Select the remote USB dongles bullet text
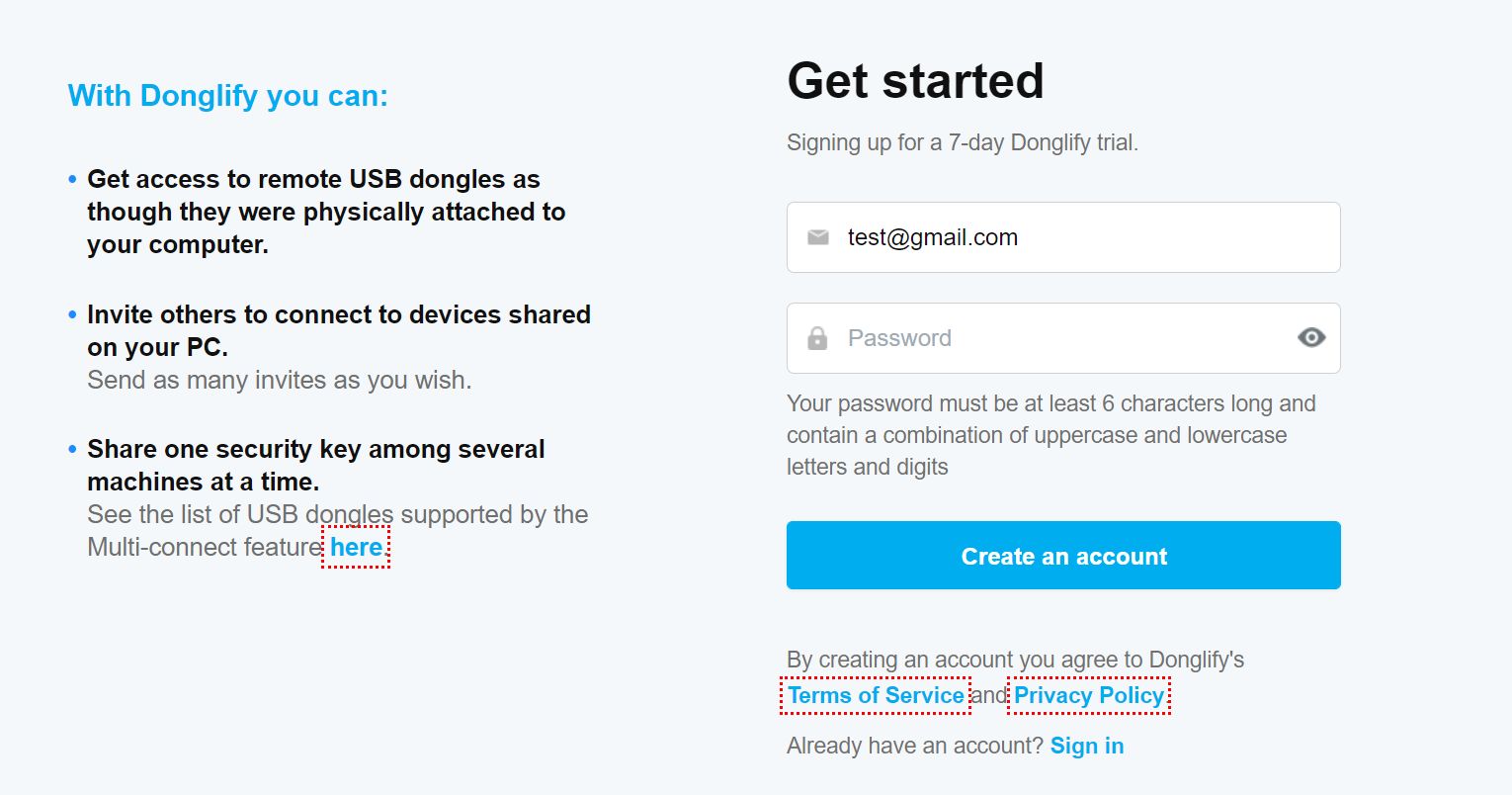The height and width of the screenshot is (795, 1512). pos(325,212)
